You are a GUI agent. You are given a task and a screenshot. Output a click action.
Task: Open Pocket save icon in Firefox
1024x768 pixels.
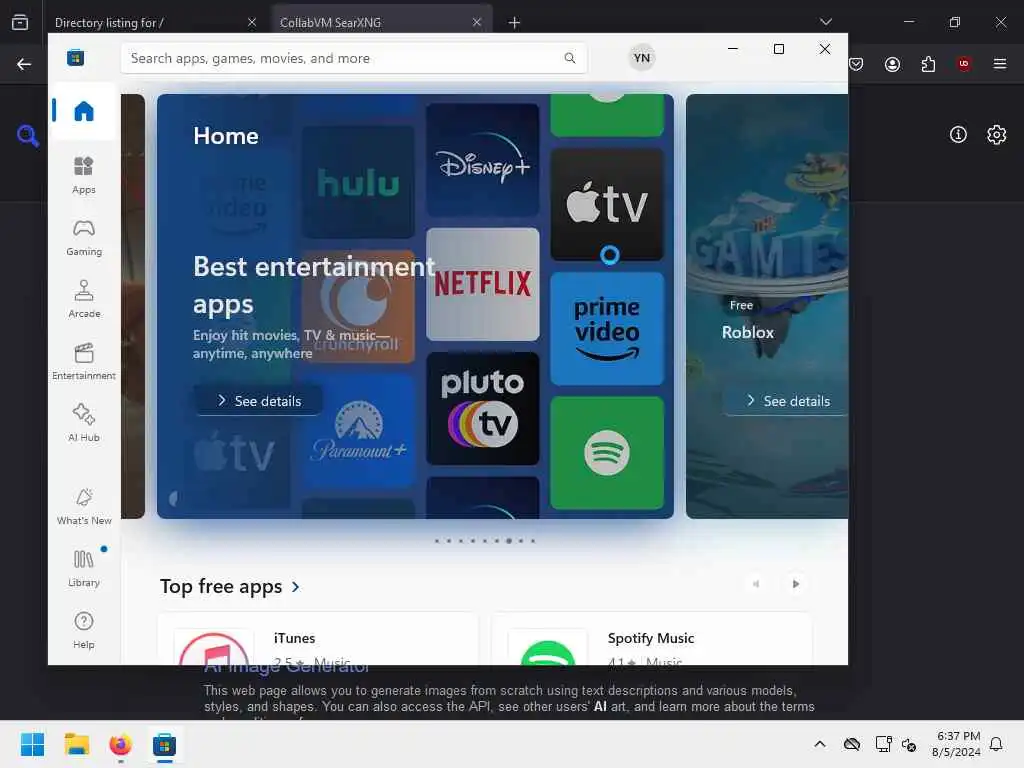[x=856, y=64]
